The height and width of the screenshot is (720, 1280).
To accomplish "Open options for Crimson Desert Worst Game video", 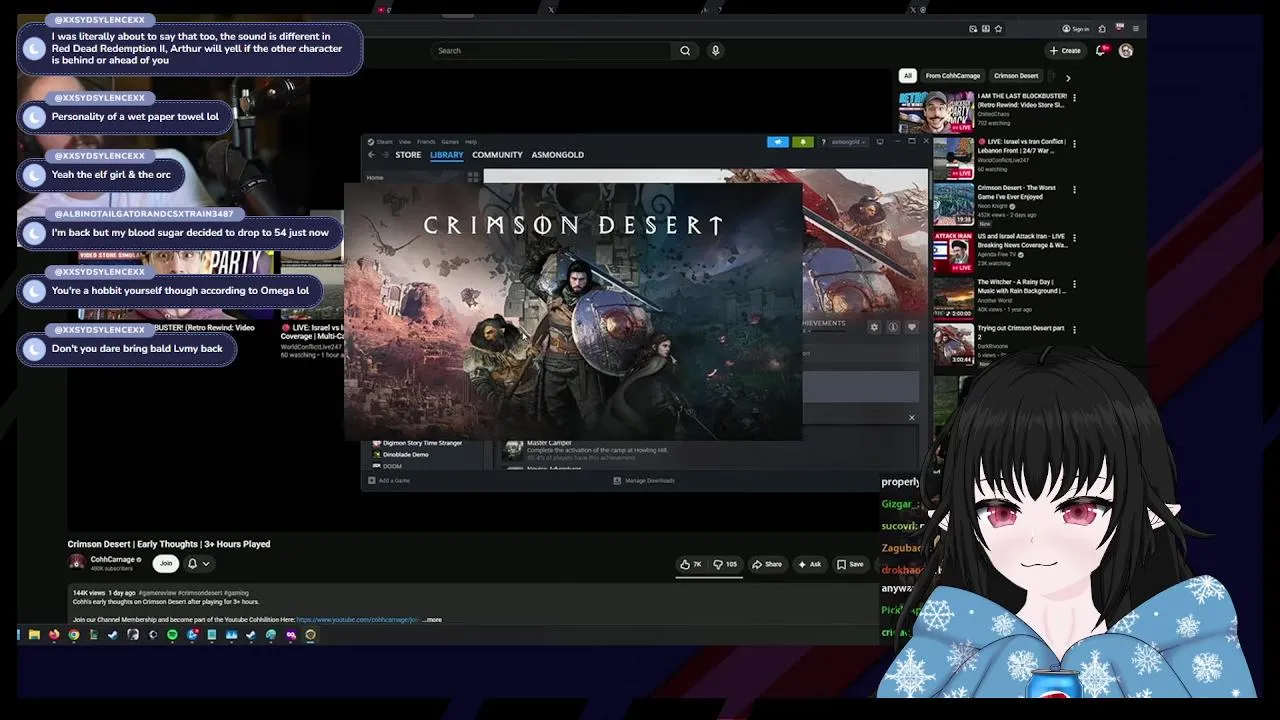I will pyautogui.click(x=1075, y=189).
